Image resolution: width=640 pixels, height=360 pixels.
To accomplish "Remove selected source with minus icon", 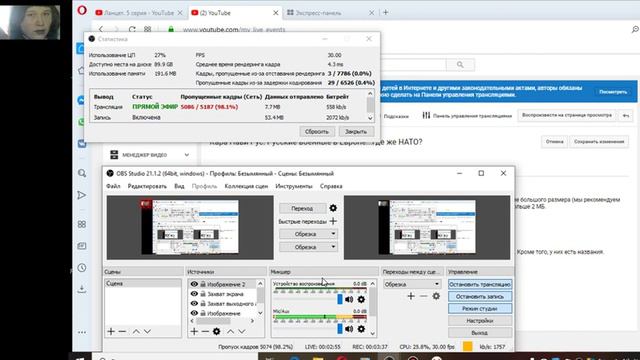I will [x=205, y=331].
